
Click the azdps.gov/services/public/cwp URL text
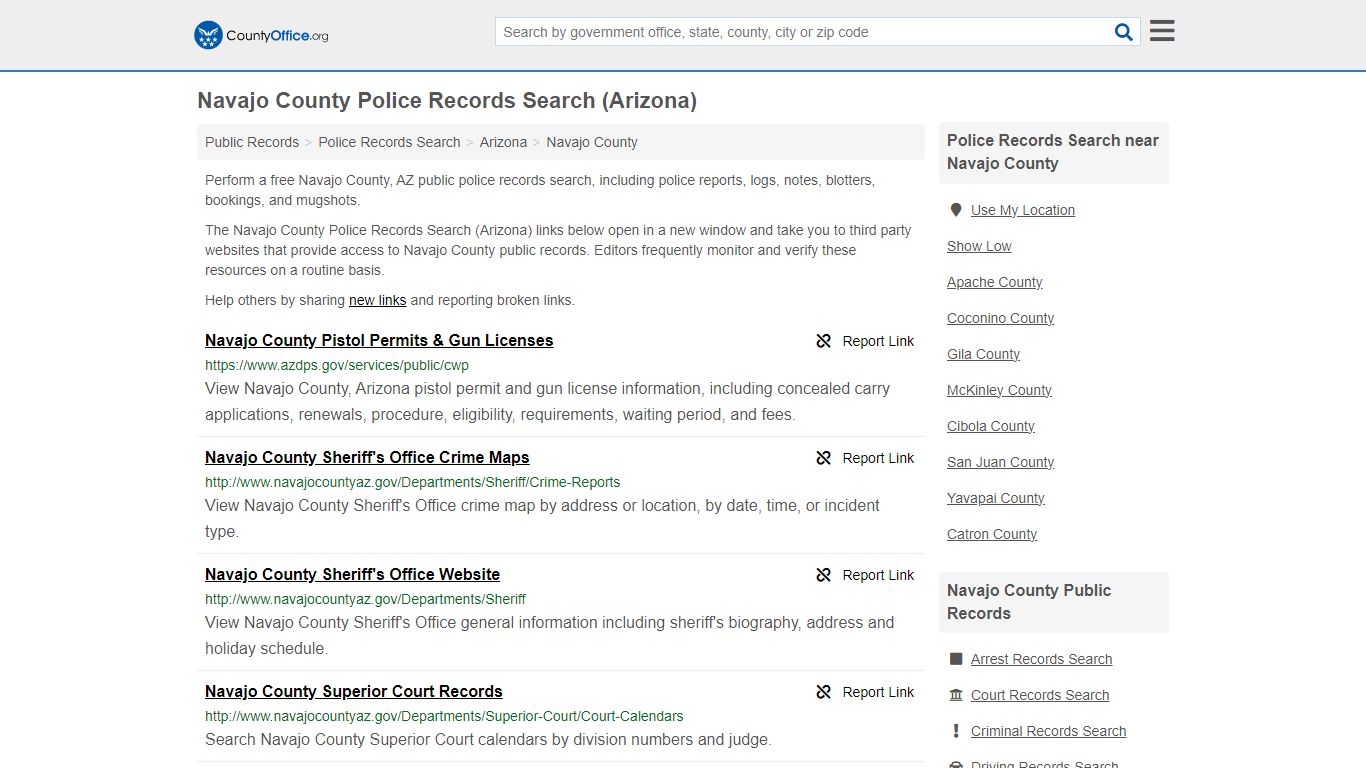337,365
